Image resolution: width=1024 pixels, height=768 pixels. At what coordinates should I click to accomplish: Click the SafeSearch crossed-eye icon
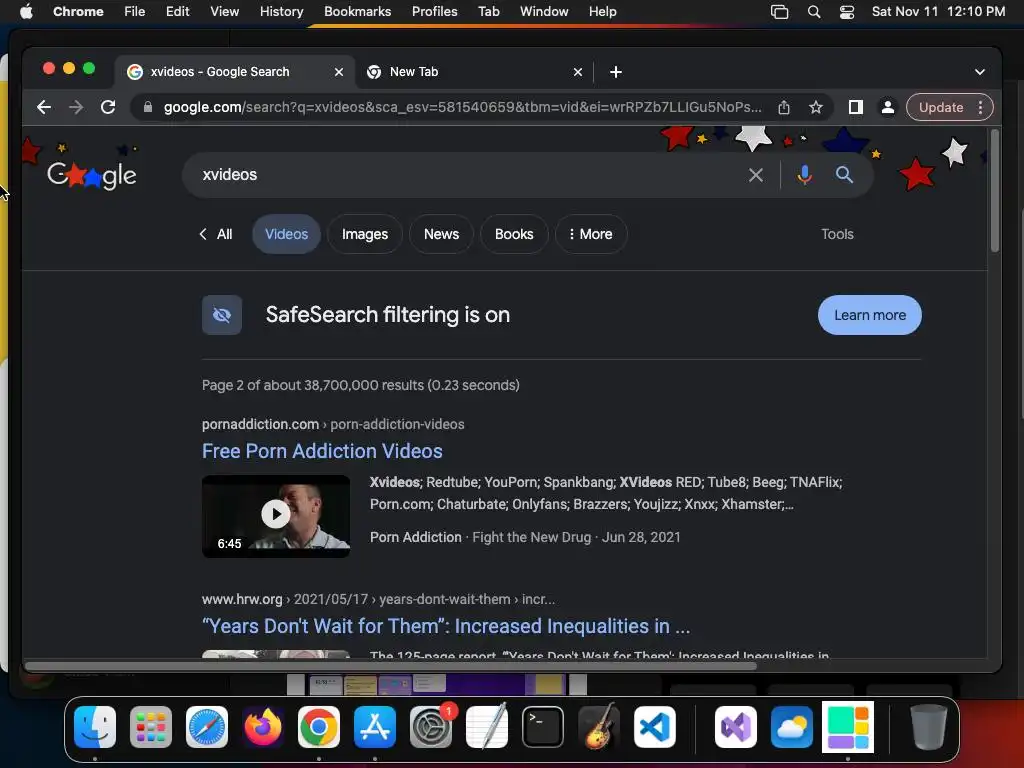pyautogui.click(x=222, y=315)
